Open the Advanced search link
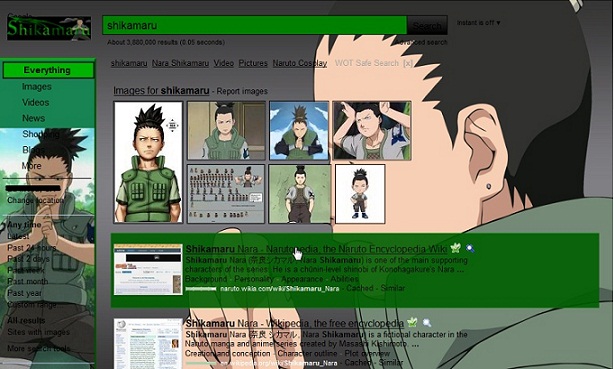Screen dimensions: 614x369 point(421,42)
